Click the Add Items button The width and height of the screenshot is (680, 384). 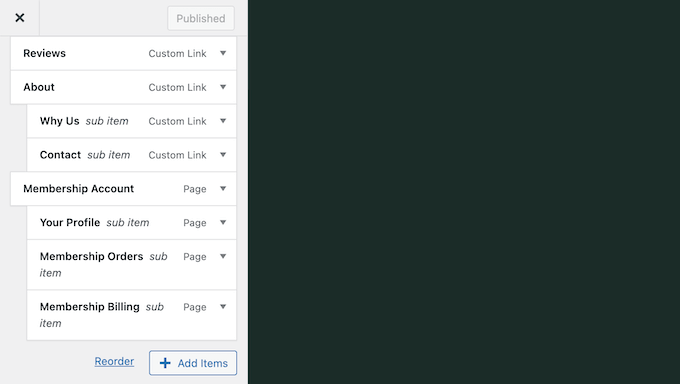tap(193, 363)
